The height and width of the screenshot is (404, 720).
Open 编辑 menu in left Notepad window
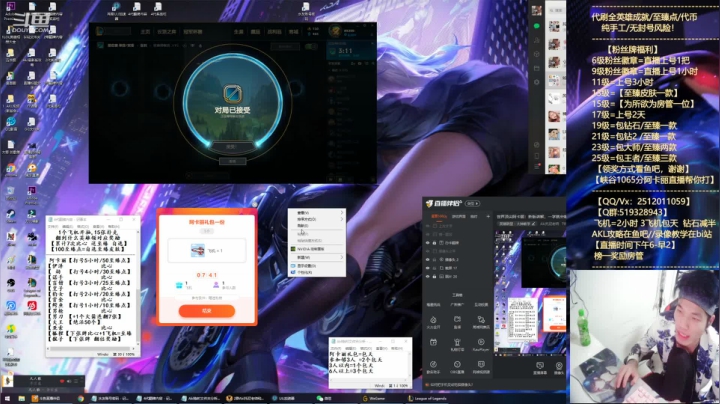(68, 227)
